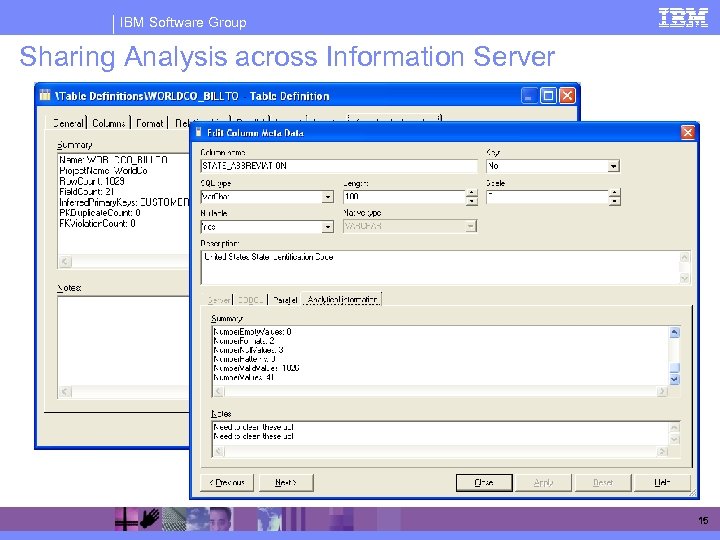Open Columns tab in Table Definition window

click(x=109, y=123)
